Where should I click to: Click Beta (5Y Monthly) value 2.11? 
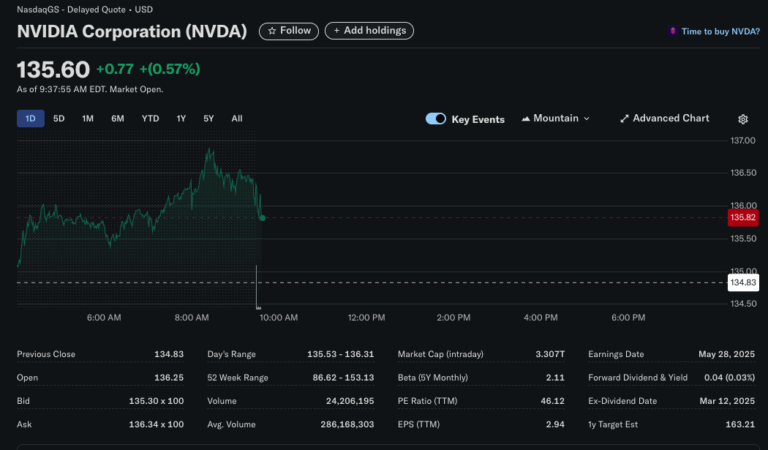coord(555,378)
